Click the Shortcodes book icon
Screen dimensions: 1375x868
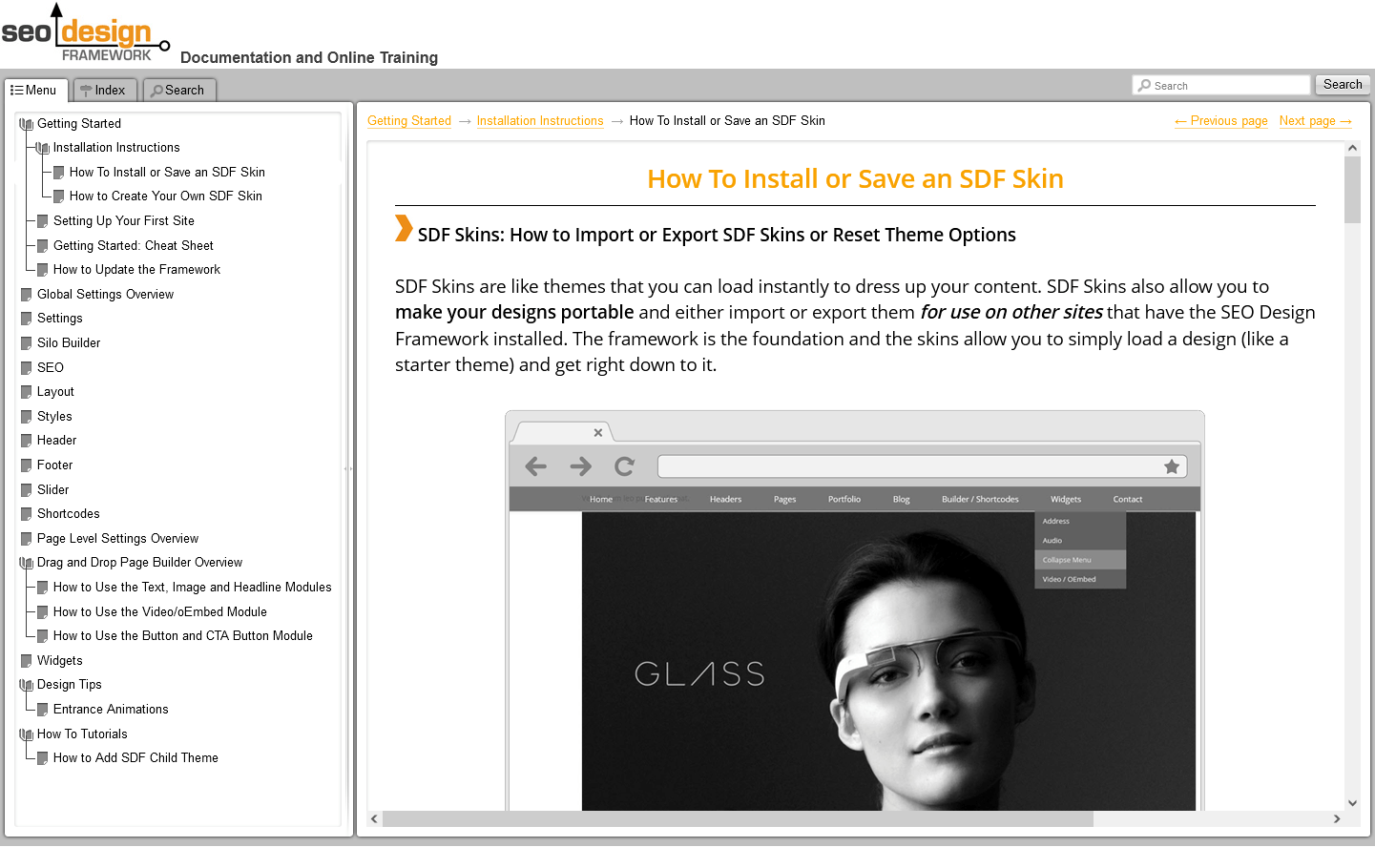27,514
